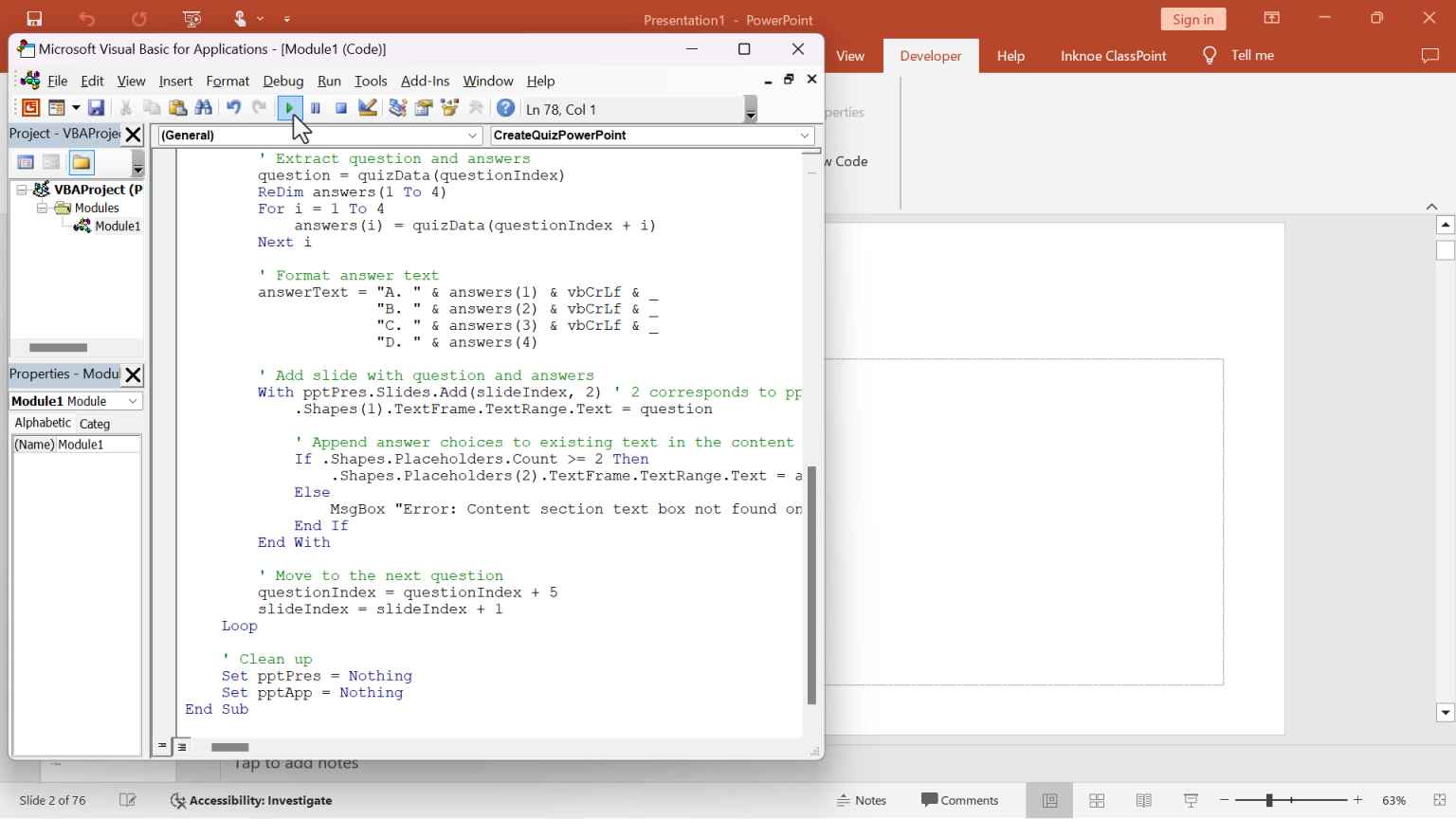Open Find using the binoculars icon

[203, 107]
